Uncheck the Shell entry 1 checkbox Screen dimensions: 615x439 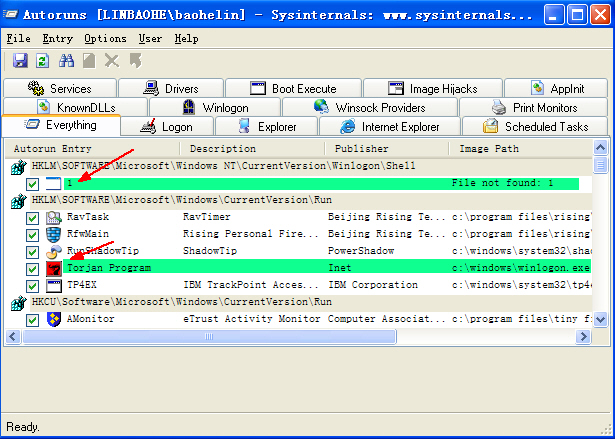click(32, 184)
